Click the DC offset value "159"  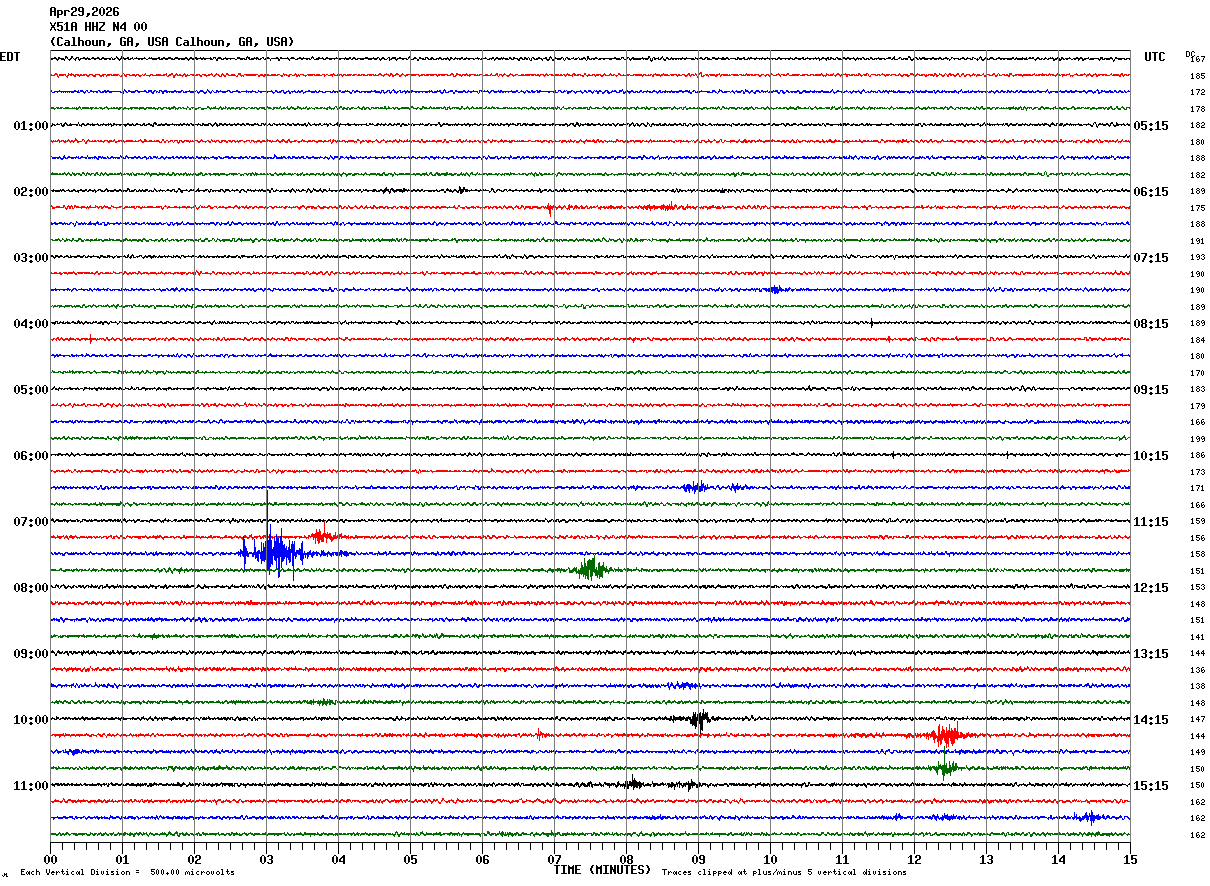click(1197, 521)
